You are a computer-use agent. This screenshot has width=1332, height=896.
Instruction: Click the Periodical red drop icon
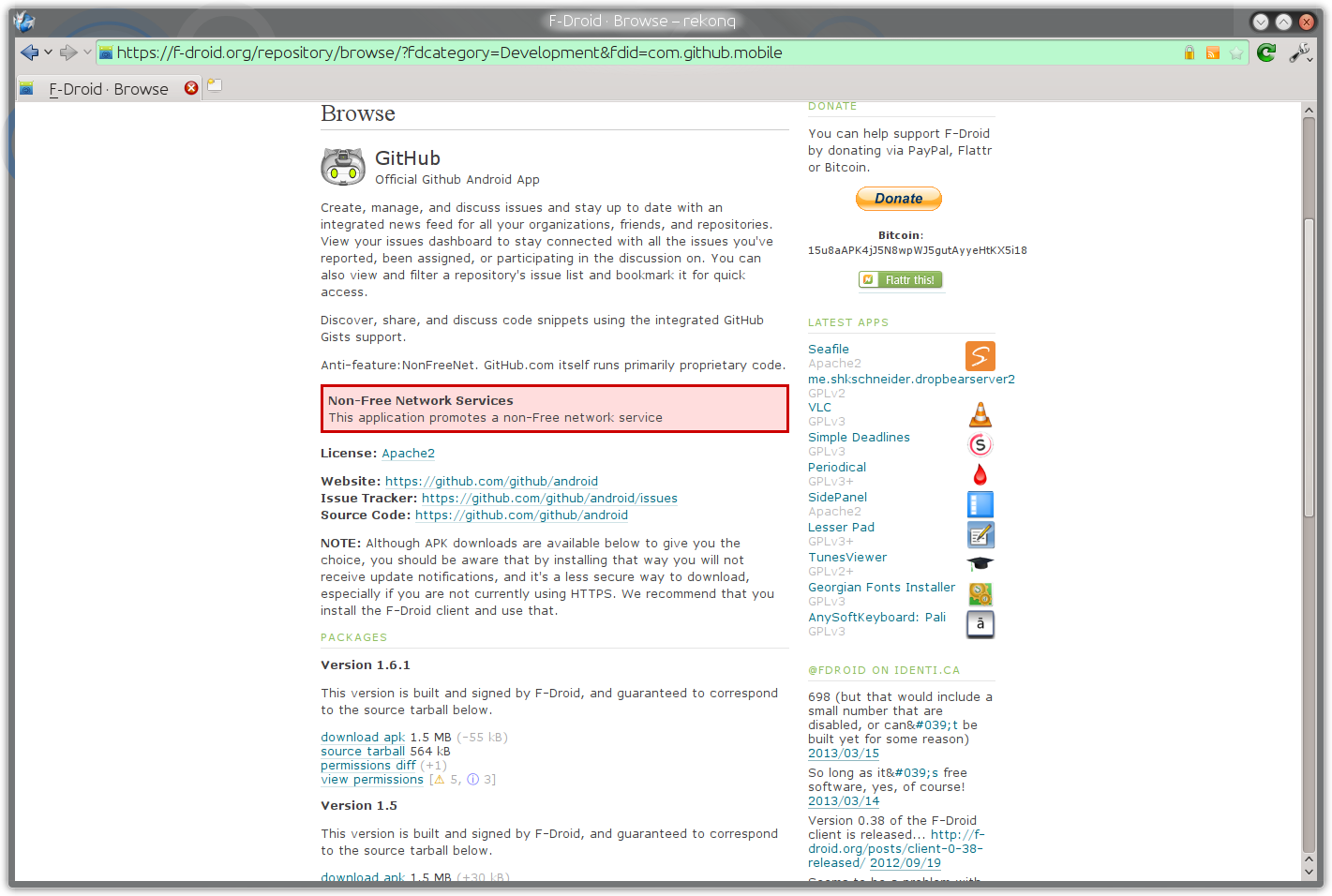[x=980, y=474]
